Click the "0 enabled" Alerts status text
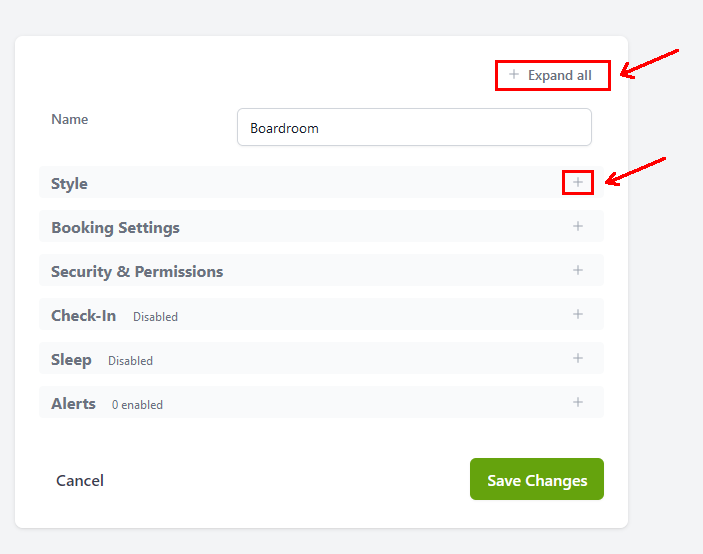This screenshot has width=703, height=554. (137, 405)
